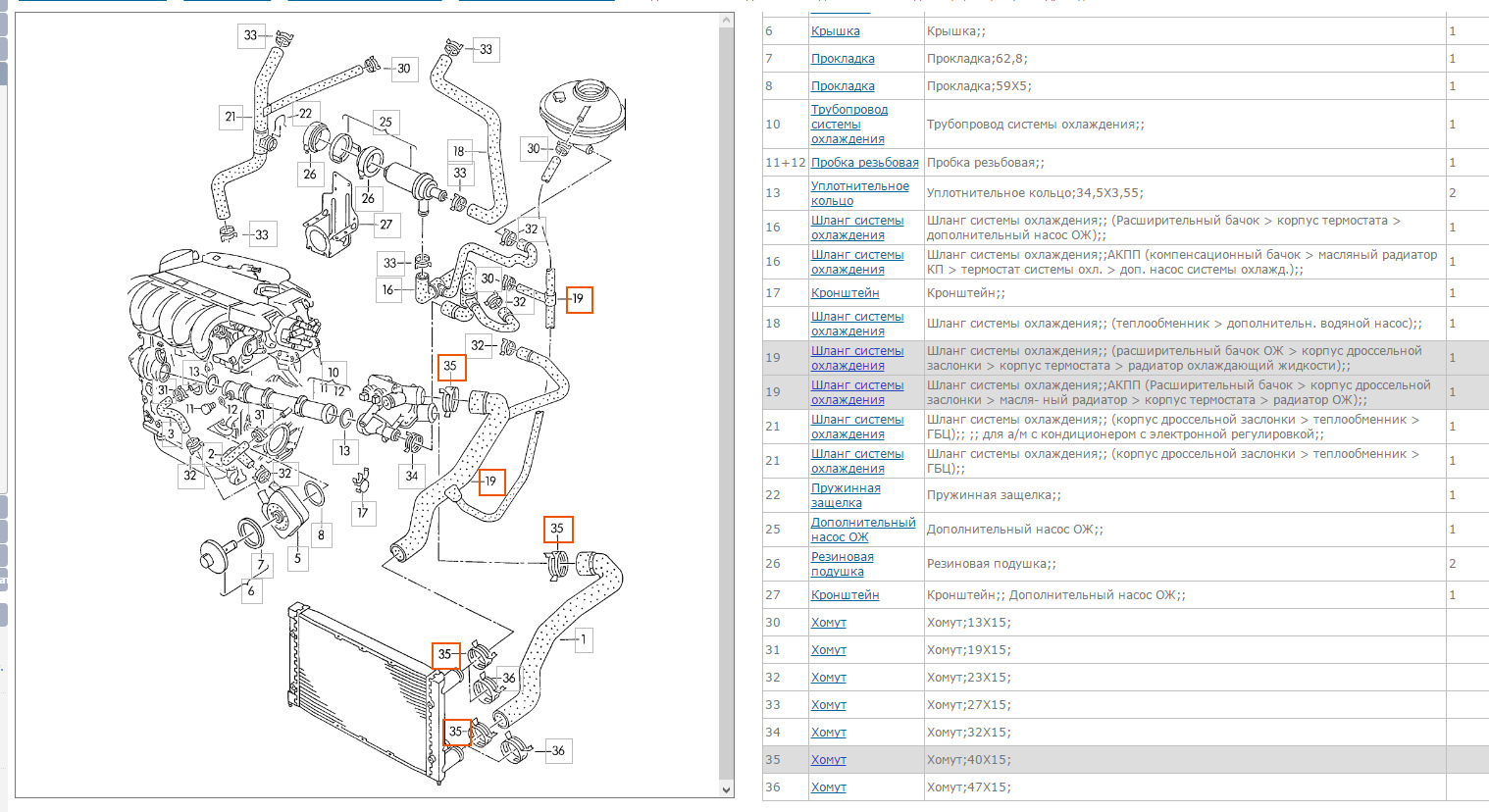The width and height of the screenshot is (1489, 812).
Task: Open the Пробка резьбовая link
Action: coord(865,163)
